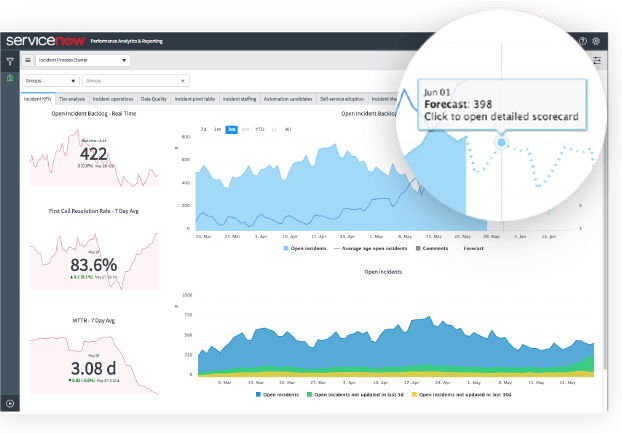Switch to the Tier analysis tab

pos(72,99)
